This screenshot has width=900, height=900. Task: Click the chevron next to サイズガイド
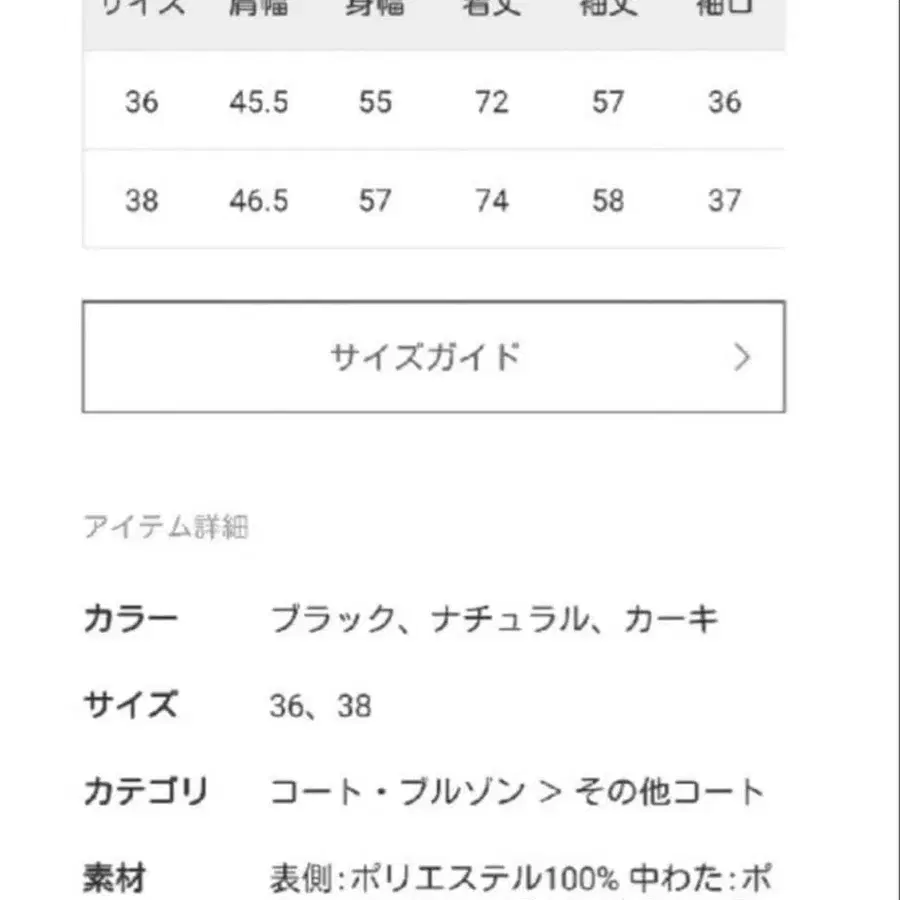(x=742, y=357)
